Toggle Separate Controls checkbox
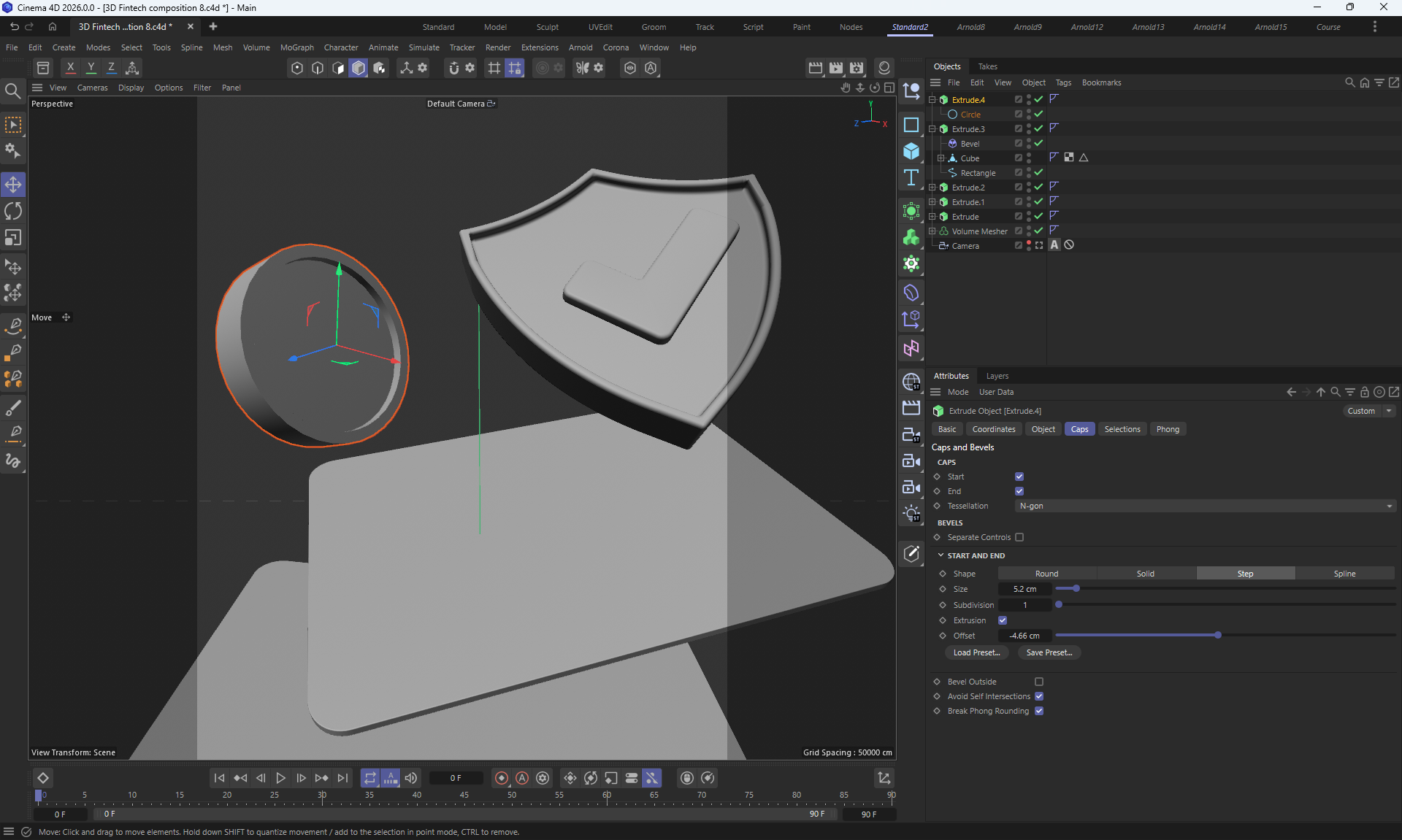The height and width of the screenshot is (840, 1402). [x=1019, y=537]
